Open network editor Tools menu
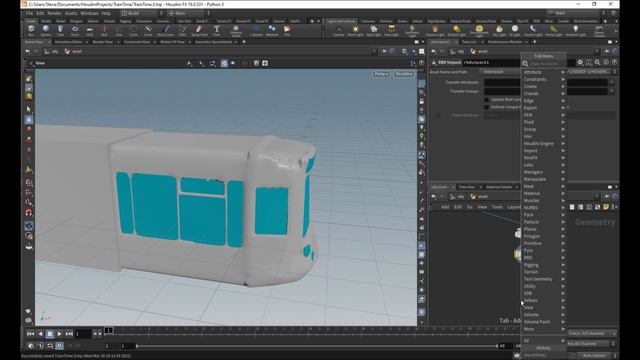 (497, 207)
